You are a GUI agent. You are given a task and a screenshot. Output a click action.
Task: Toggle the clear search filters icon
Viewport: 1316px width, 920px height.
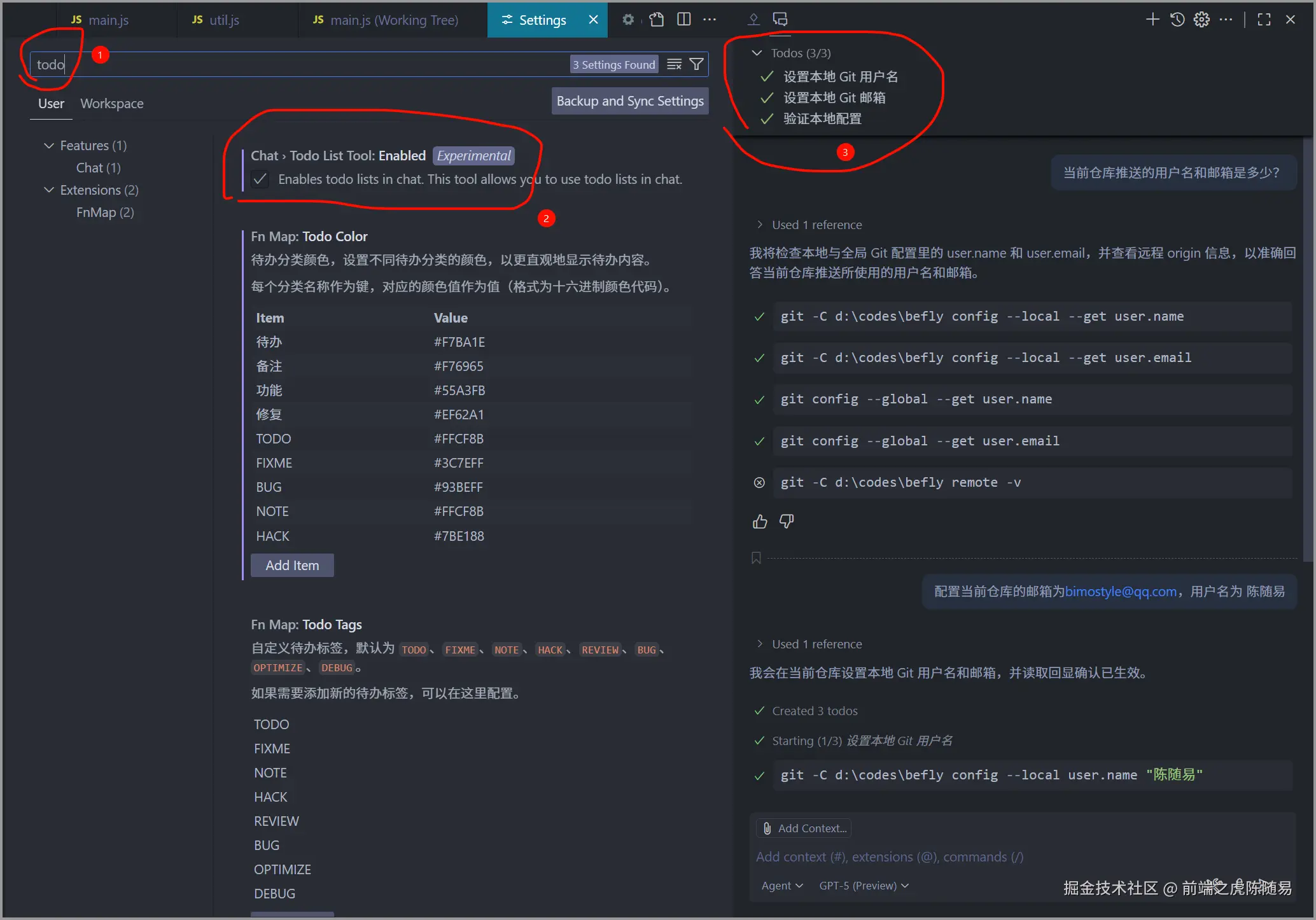pos(673,64)
